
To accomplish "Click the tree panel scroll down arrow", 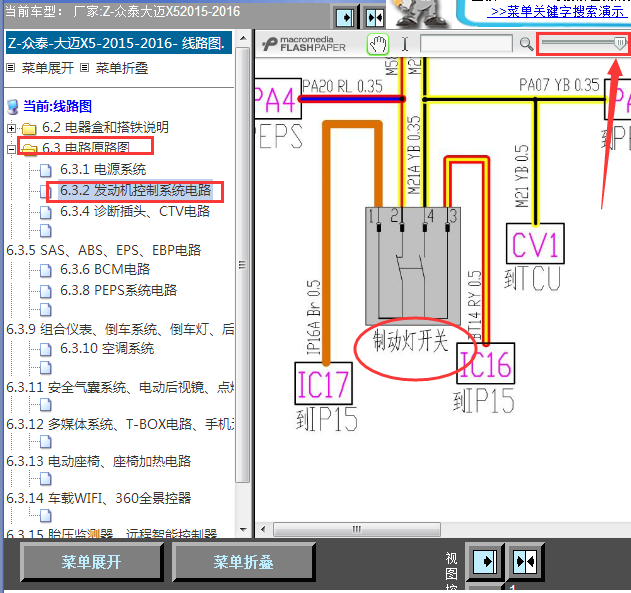I will 243,529.
